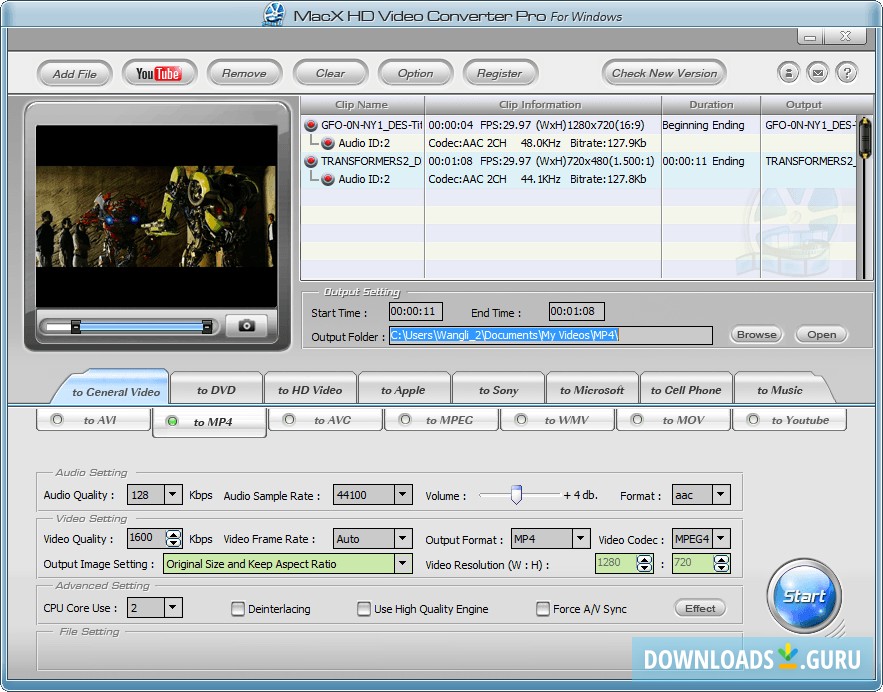Switch to the to DVD tab
883x692 pixels.
214,388
